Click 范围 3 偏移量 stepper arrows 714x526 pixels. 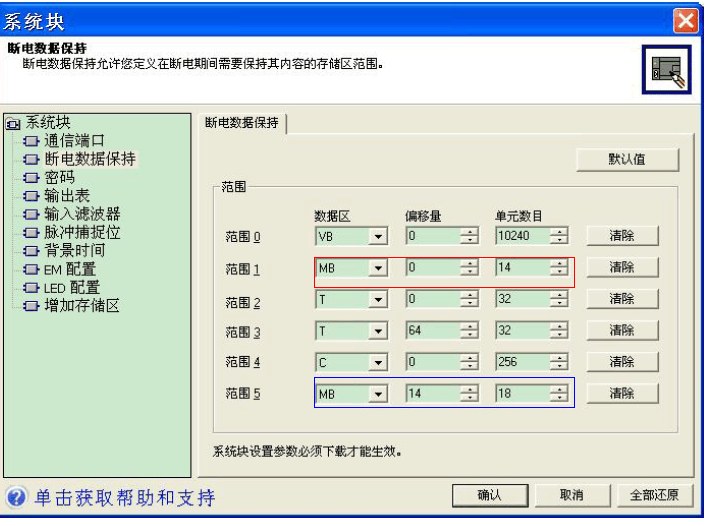(469, 330)
